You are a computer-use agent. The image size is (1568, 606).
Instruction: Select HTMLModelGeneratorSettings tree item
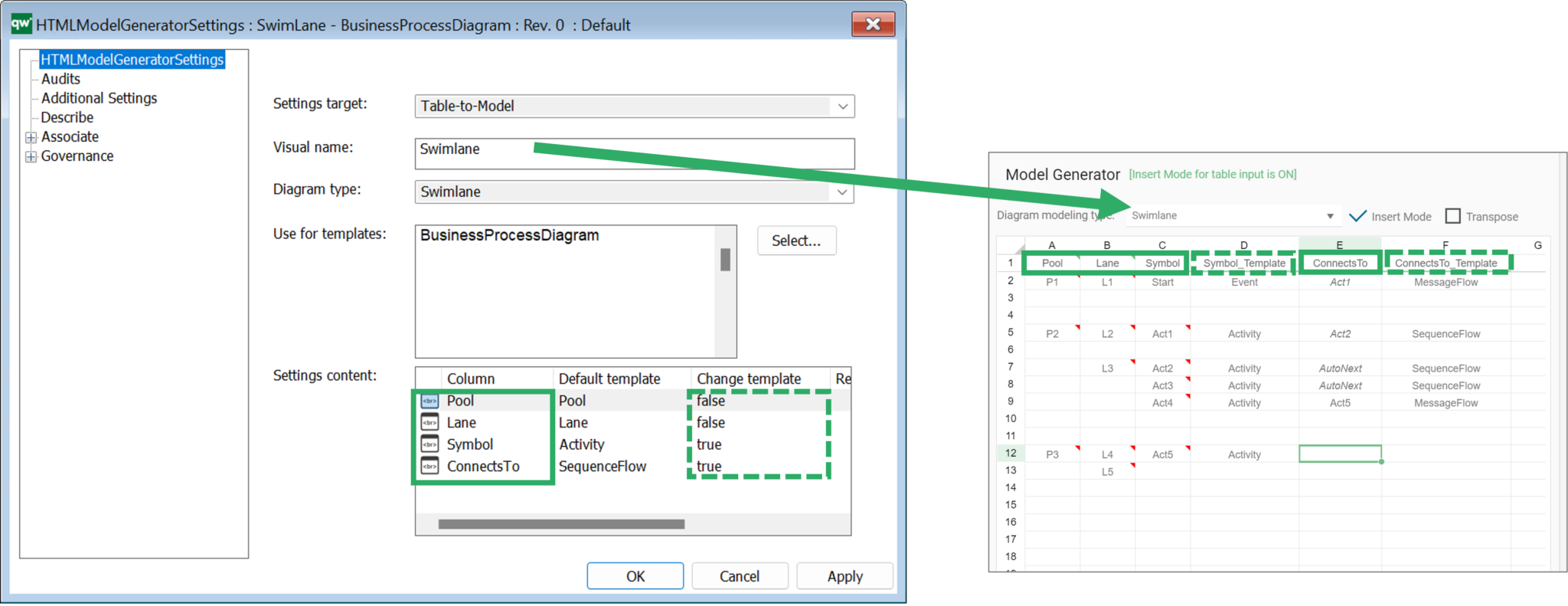[132, 60]
